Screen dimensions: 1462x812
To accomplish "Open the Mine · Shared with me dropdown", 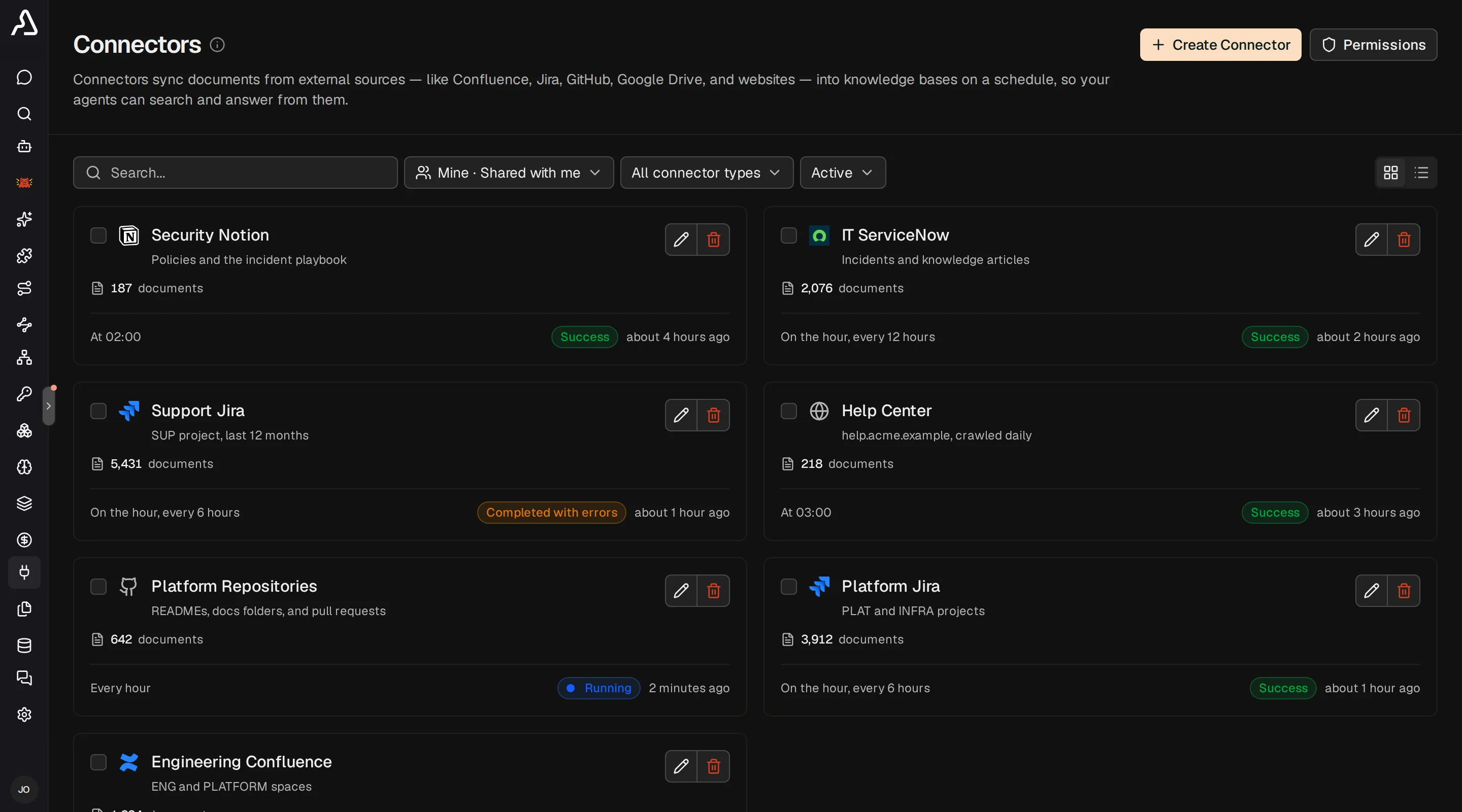I will point(509,173).
